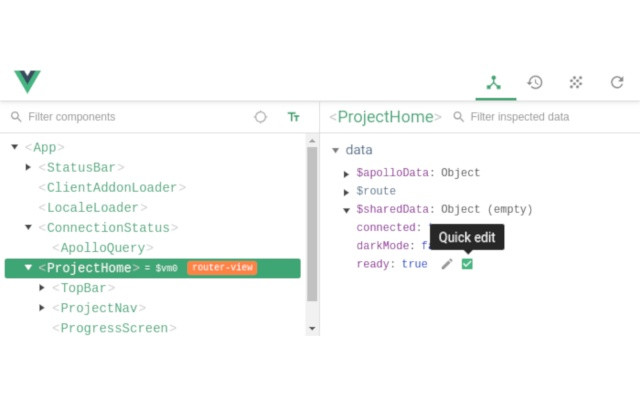Collapse the data section

335,150
